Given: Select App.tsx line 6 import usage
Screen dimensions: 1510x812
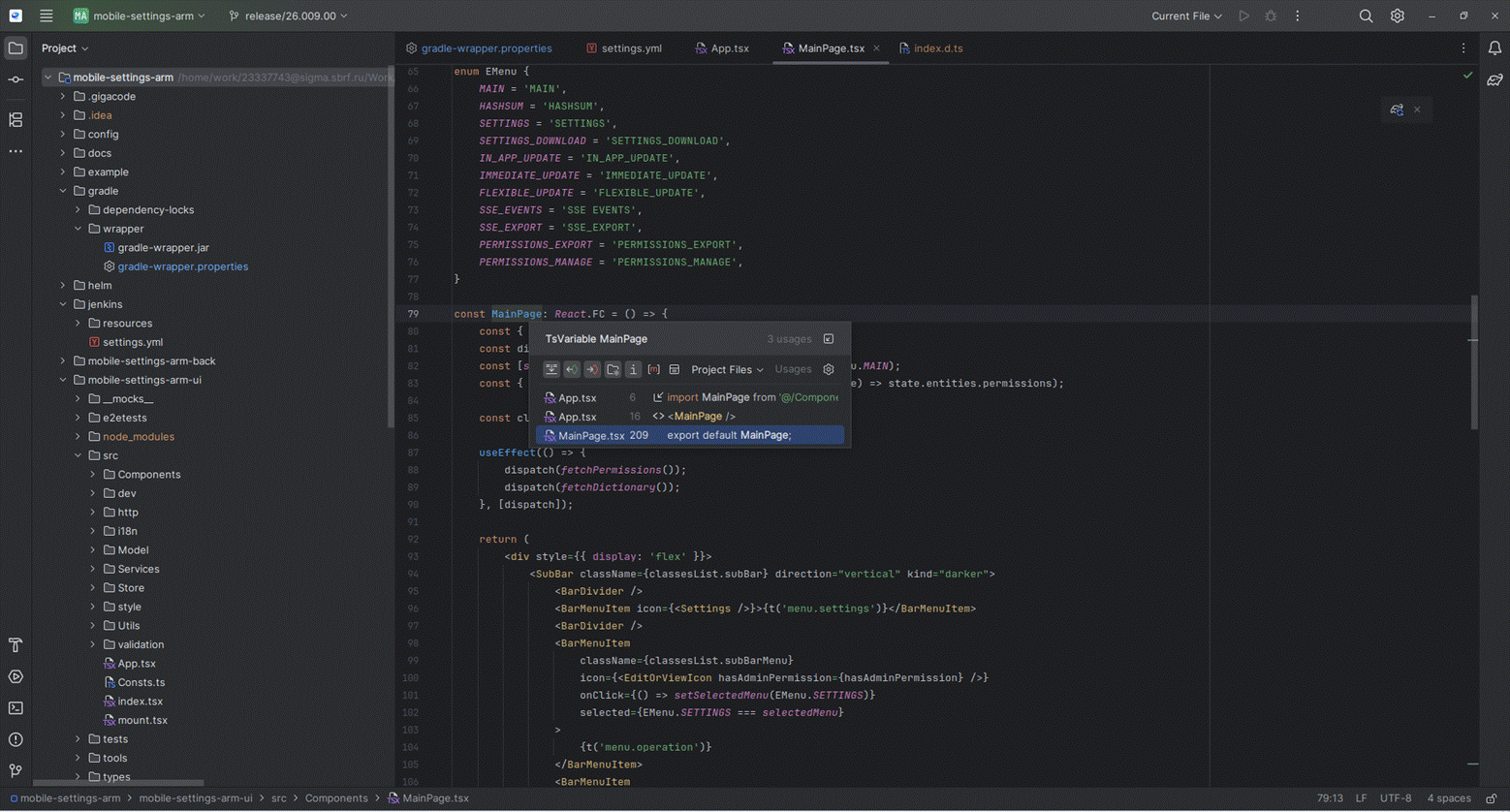Looking at the screenshot, I should pos(690,397).
